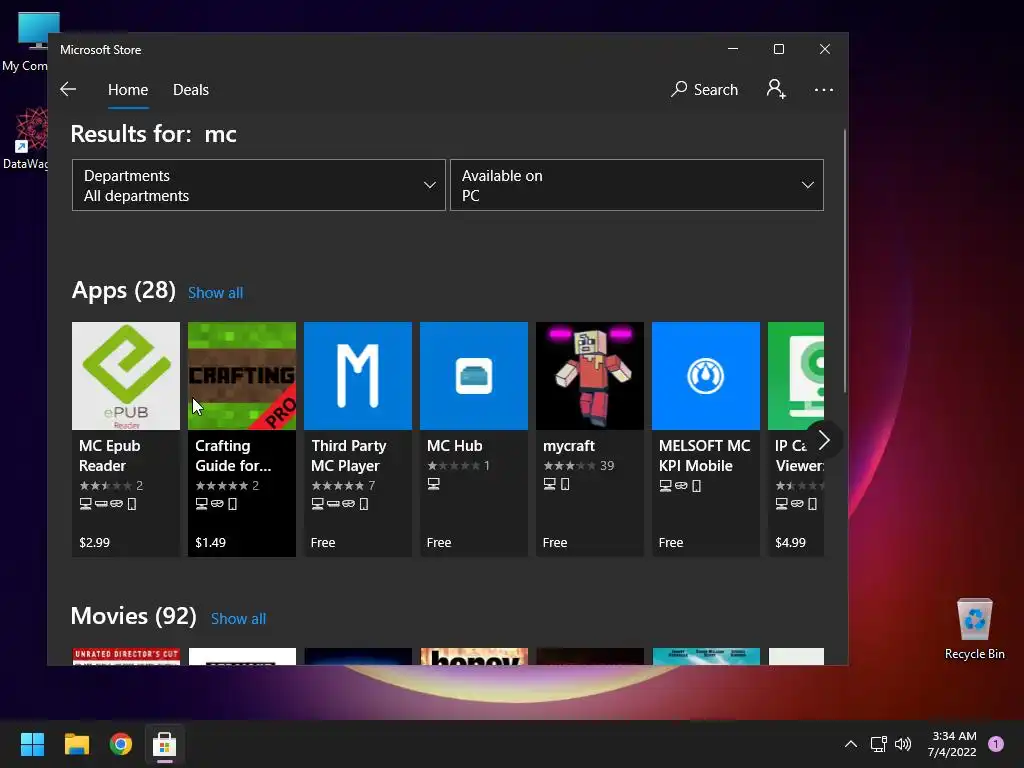
Task: Open IP Cam Viewer app tile
Action: point(795,439)
